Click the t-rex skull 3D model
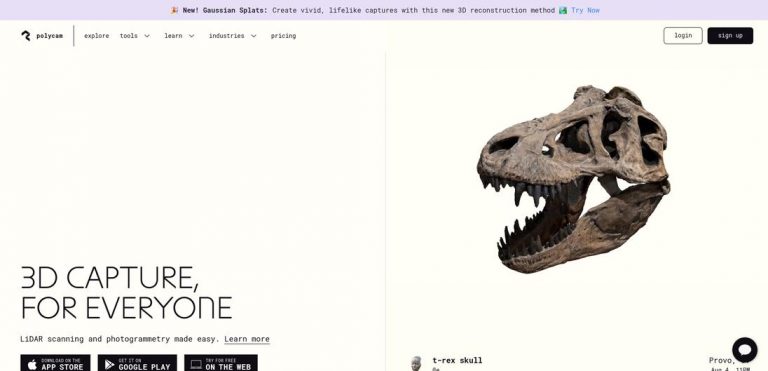 pos(574,179)
